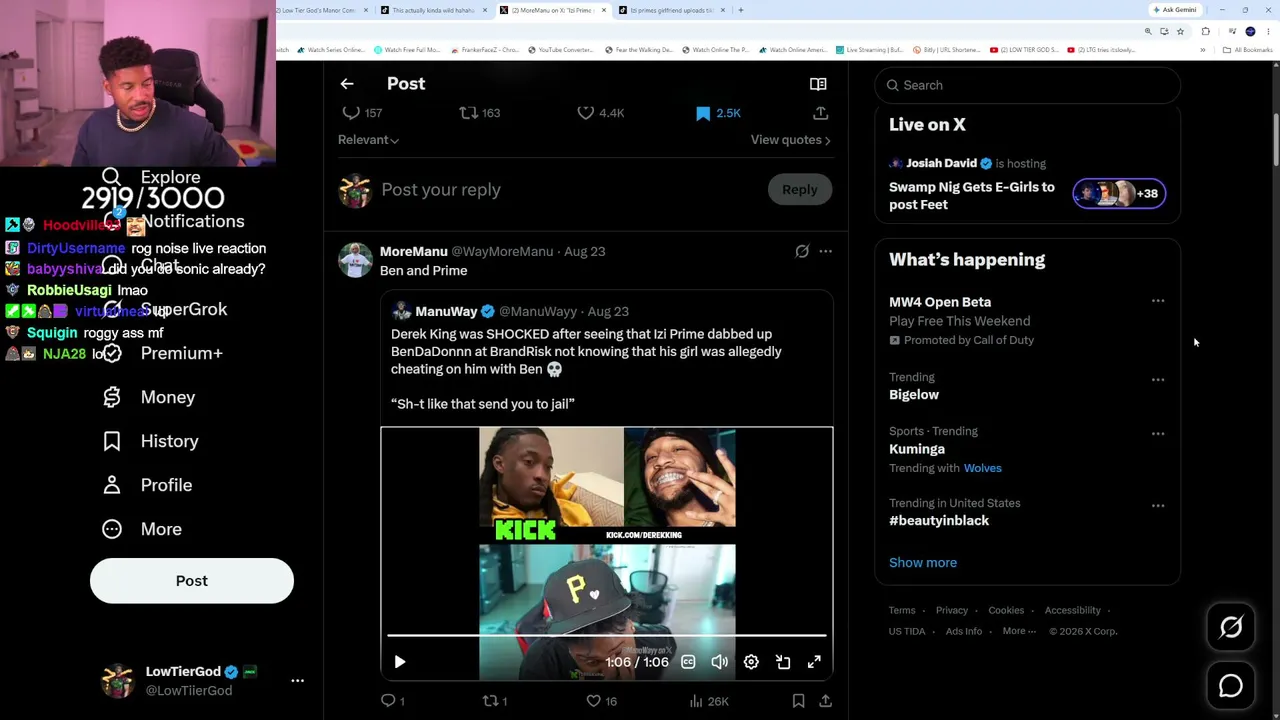Click Show more under What's happening

click(923, 563)
